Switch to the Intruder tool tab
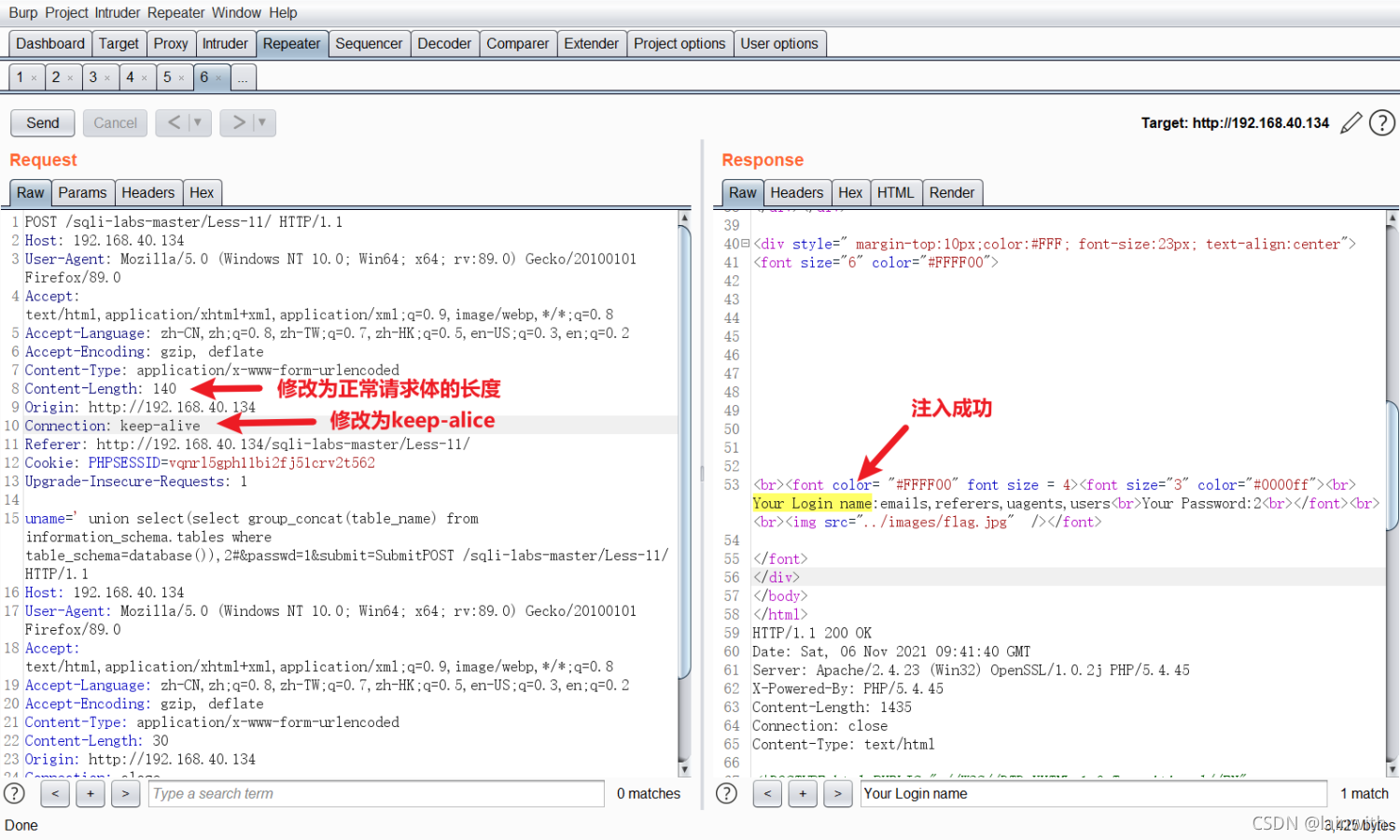The height and width of the screenshot is (840, 1400). [225, 44]
